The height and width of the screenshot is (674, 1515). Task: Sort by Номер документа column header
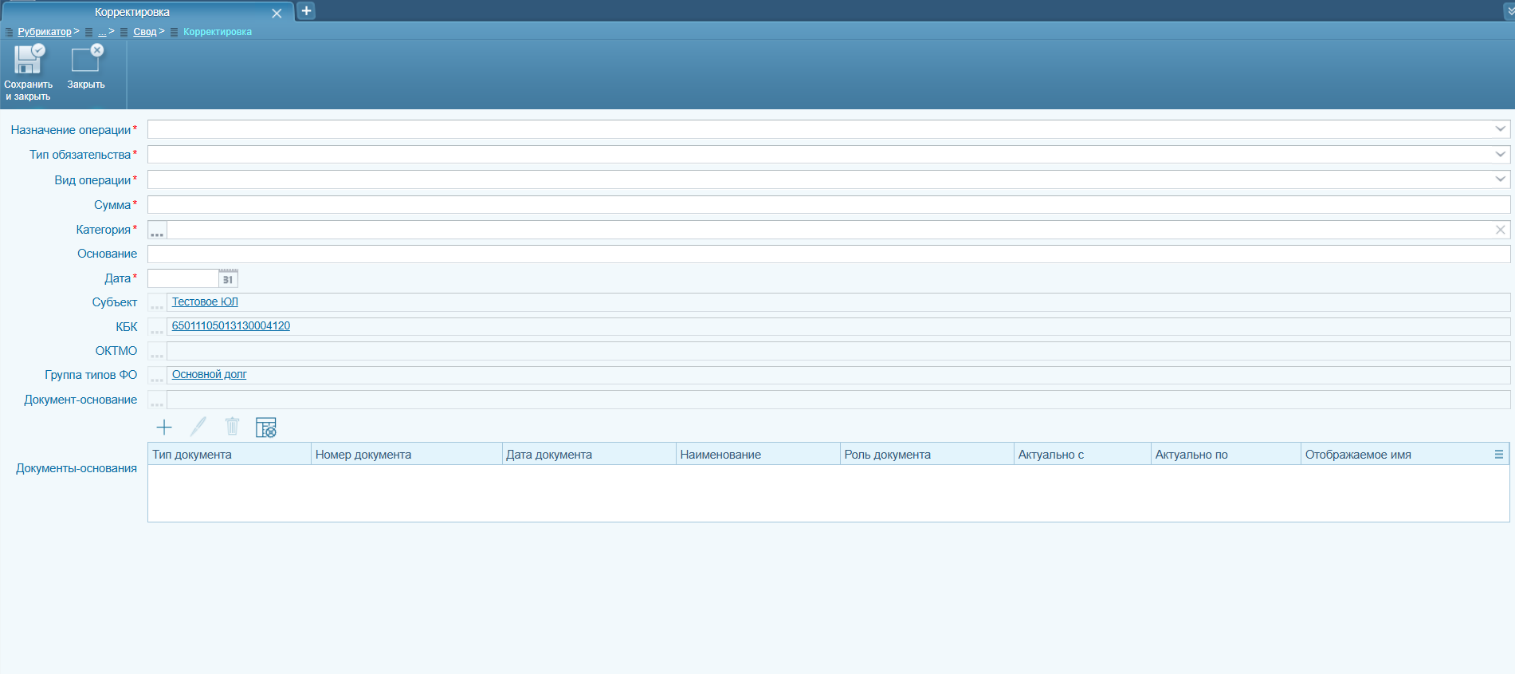[x=406, y=454]
